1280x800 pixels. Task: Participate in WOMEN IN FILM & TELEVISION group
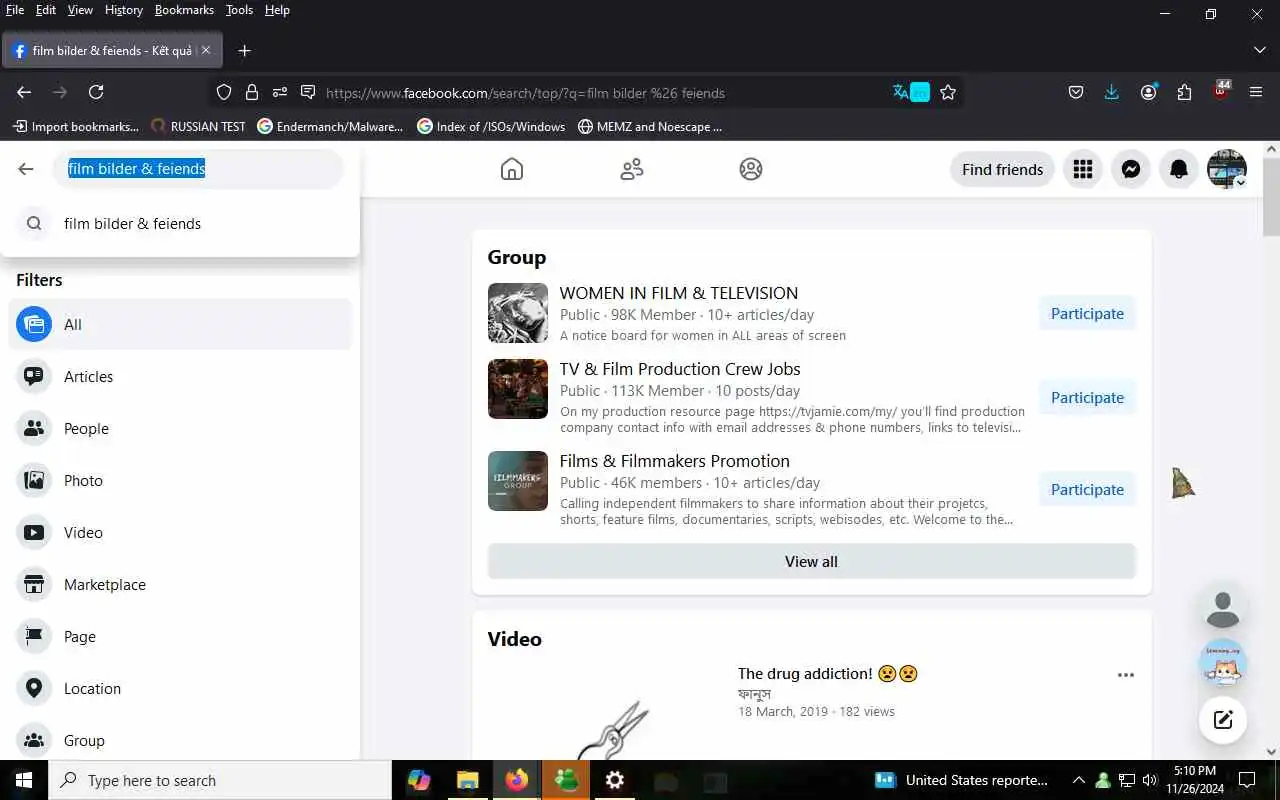click(x=1087, y=313)
